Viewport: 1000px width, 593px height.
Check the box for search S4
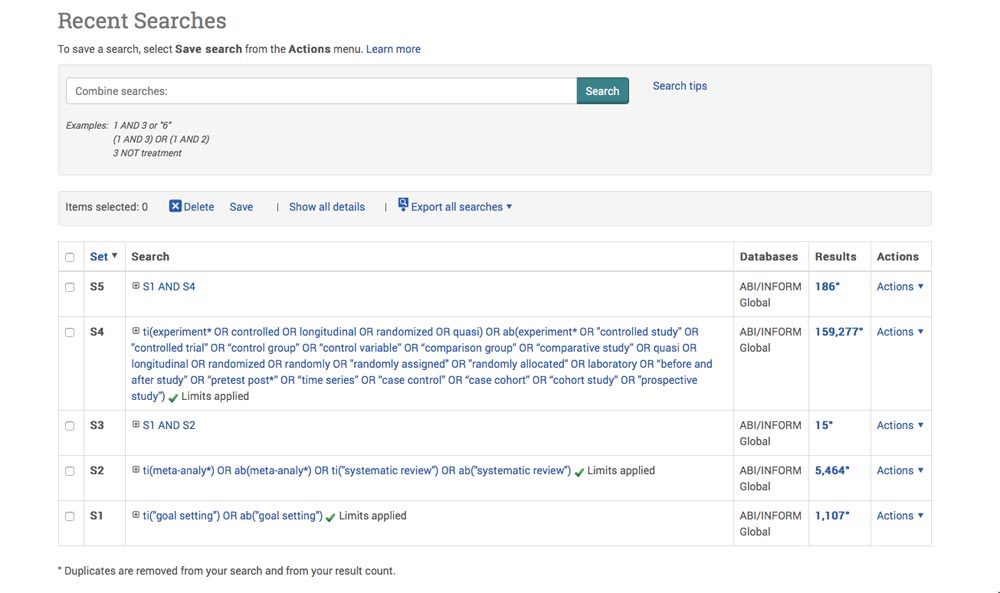click(70, 332)
